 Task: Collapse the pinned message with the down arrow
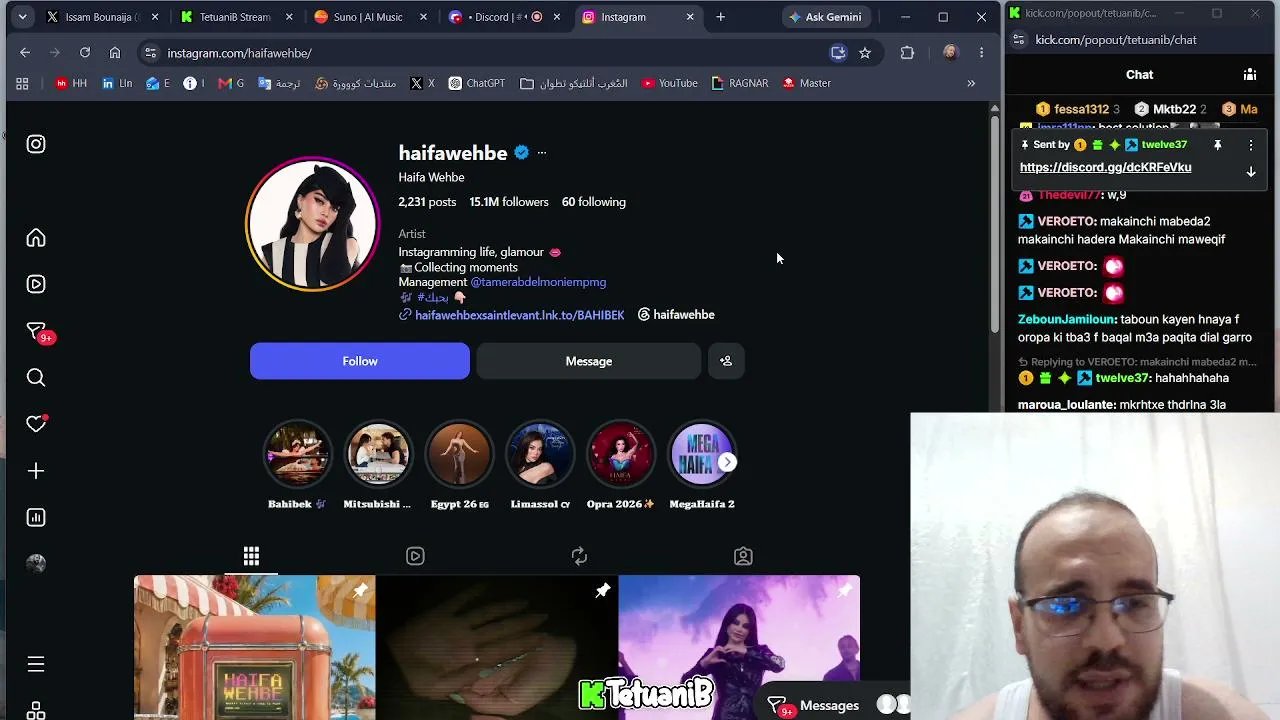pos(1251,172)
